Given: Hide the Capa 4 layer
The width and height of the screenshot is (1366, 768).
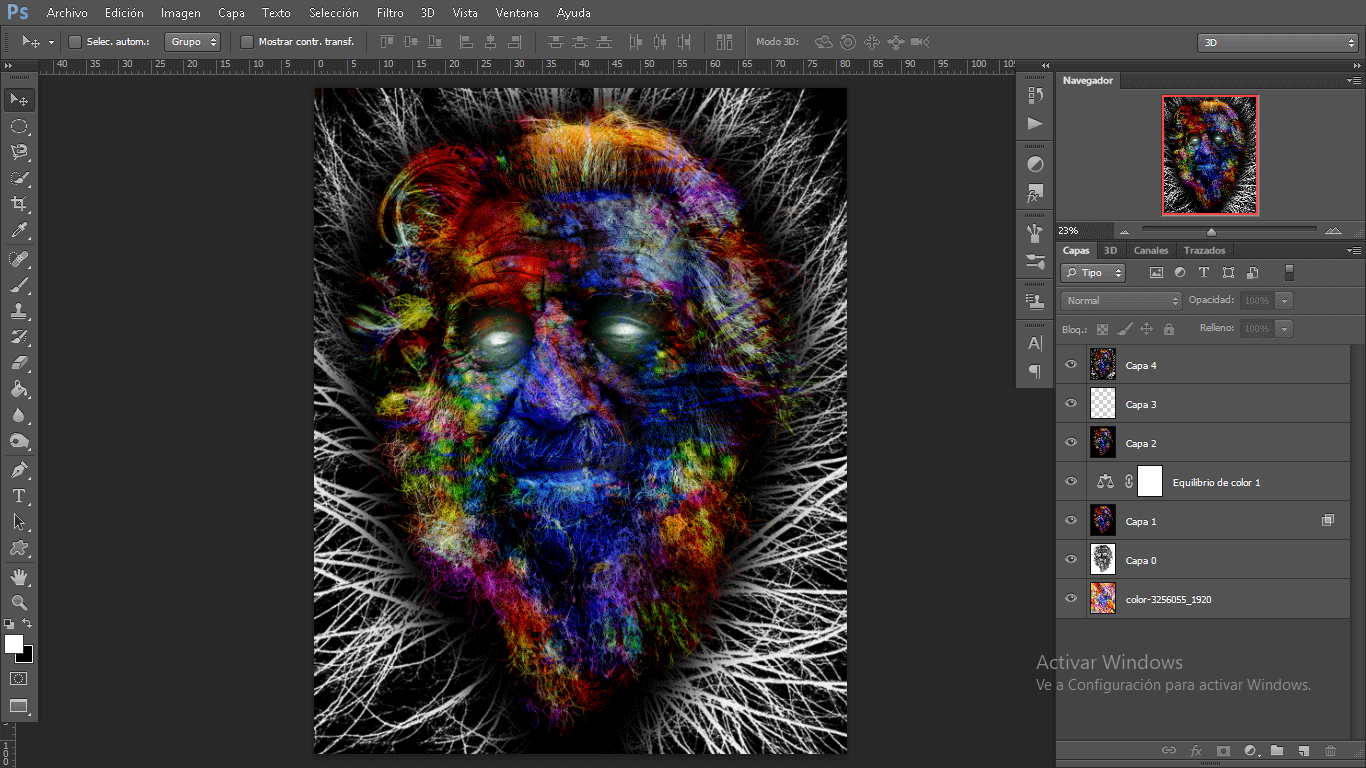Looking at the screenshot, I should click(1071, 365).
